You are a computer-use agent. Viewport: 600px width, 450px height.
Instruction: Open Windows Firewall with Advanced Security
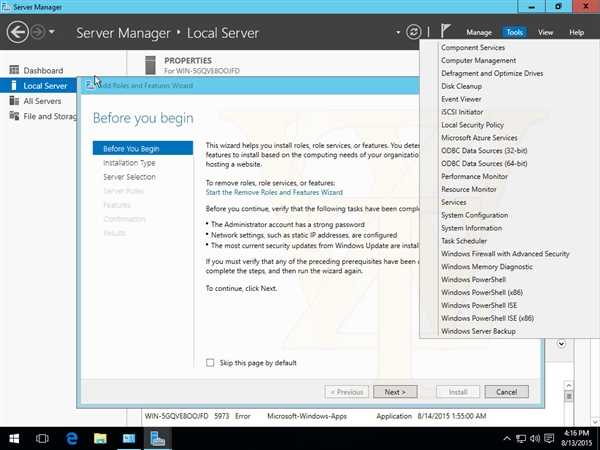(505, 254)
